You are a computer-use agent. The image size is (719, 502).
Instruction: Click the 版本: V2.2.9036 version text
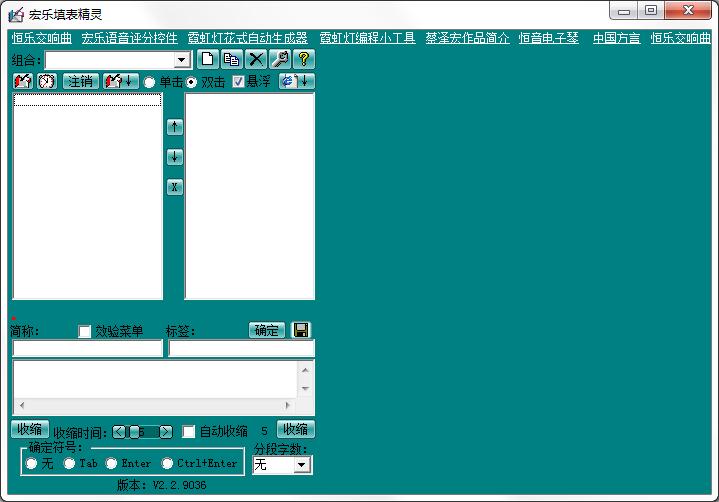161,485
